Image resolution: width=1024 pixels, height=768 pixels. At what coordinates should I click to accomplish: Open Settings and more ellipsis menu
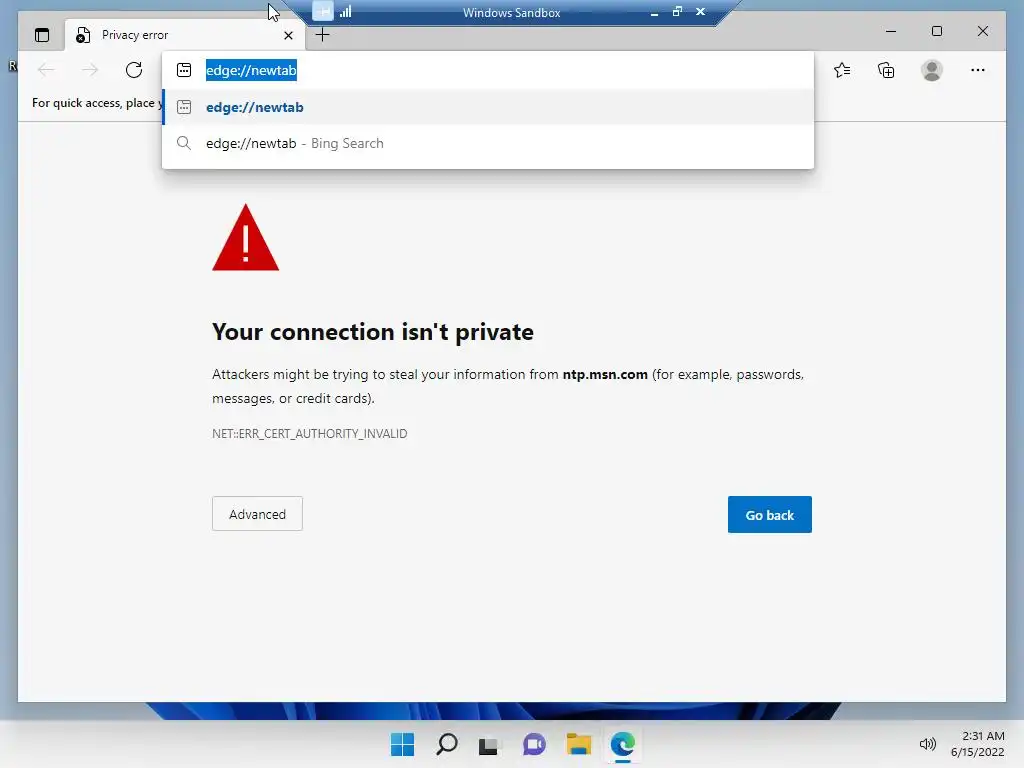[x=978, y=70]
